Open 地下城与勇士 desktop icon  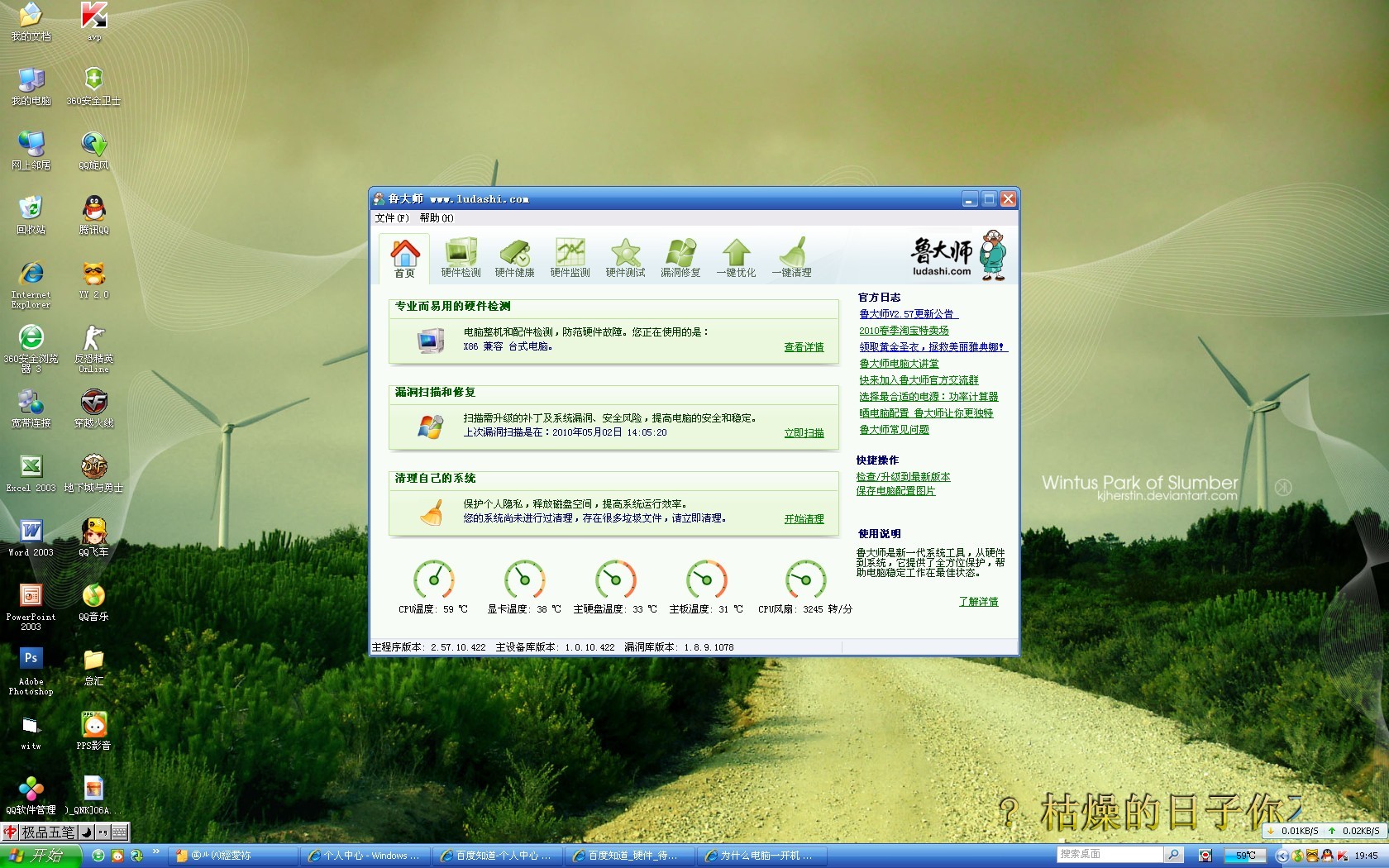pos(93,473)
